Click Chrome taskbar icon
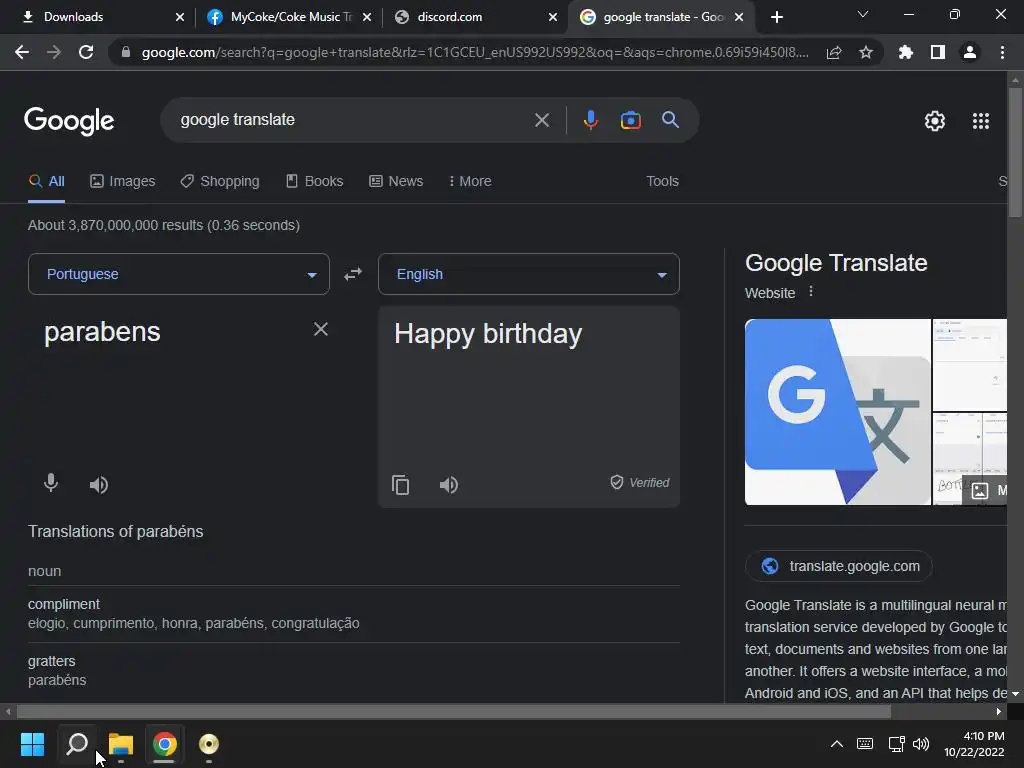 coord(165,744)
